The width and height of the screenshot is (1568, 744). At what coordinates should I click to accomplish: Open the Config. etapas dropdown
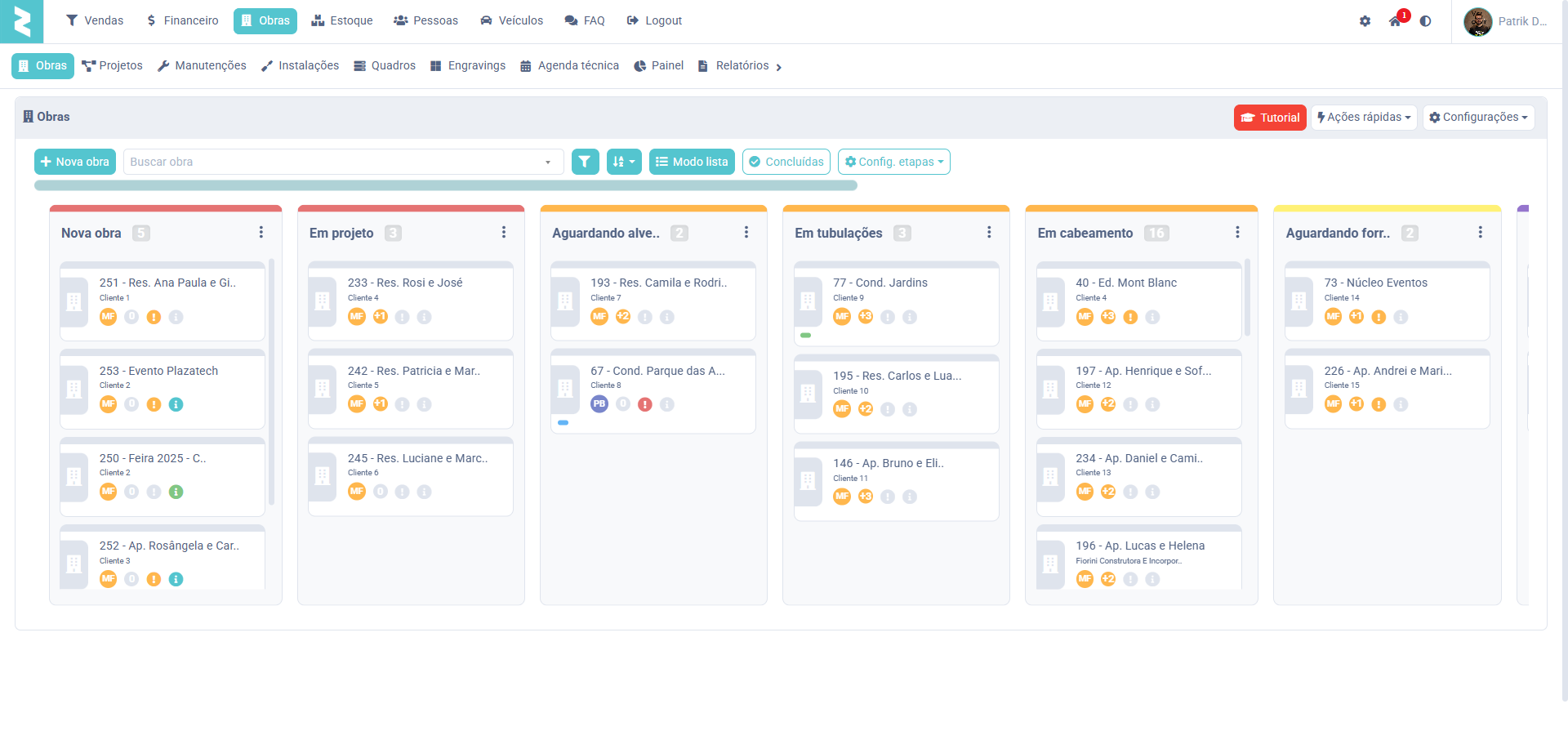893,162
